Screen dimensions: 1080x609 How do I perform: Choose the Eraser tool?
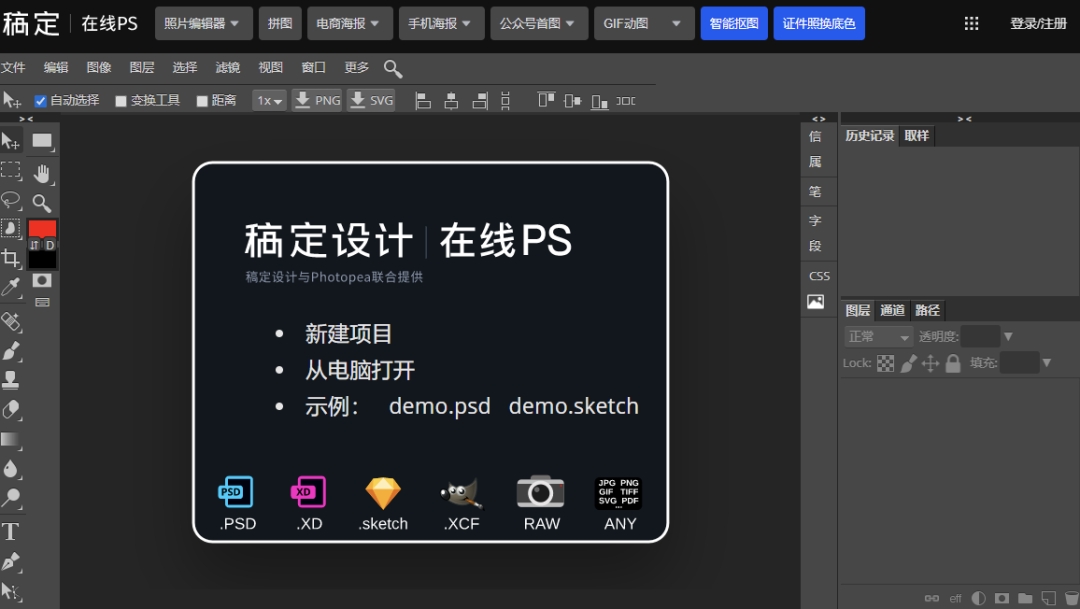pos(11,409)
